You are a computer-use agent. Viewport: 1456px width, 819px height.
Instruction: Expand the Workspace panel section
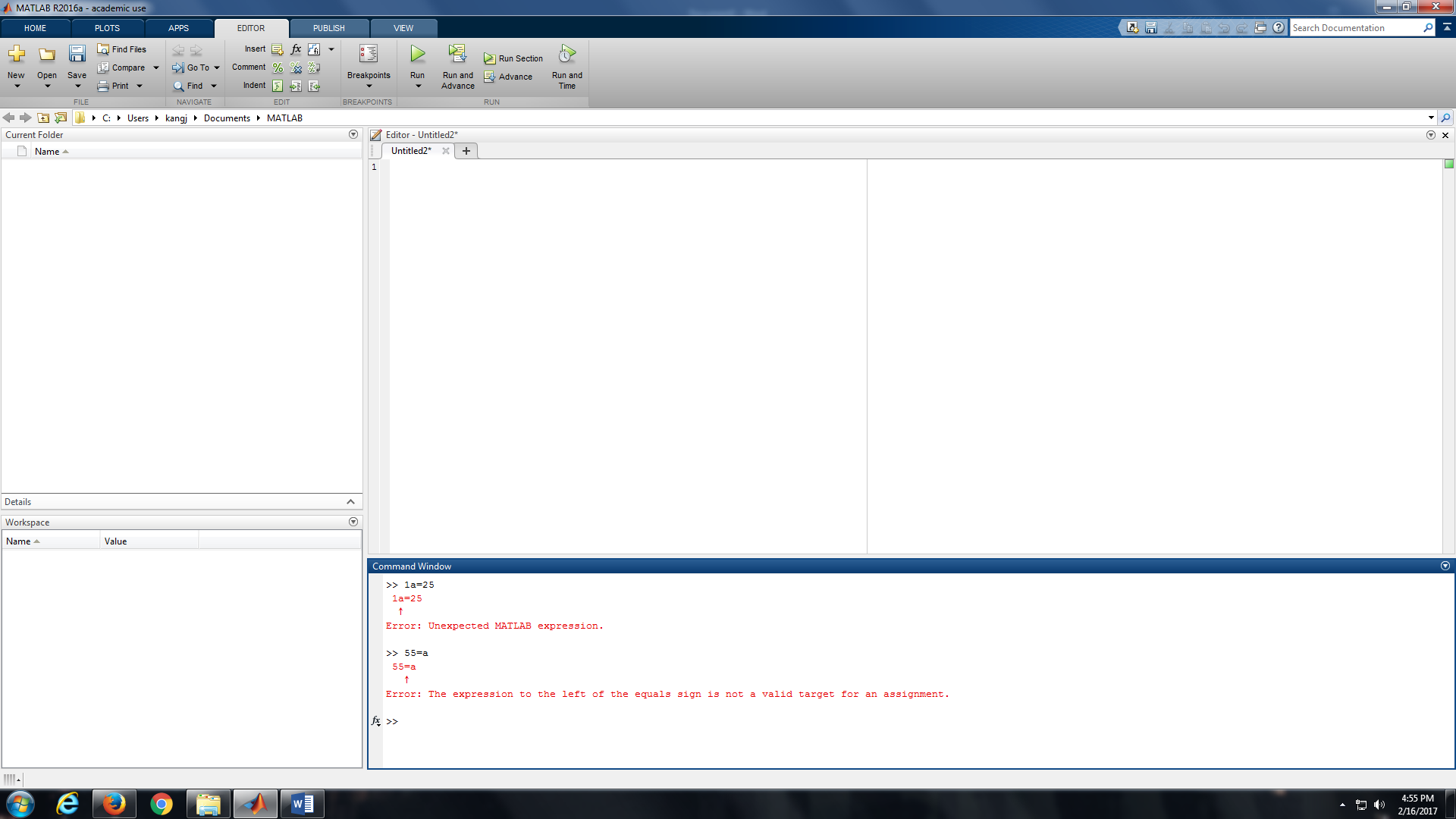[354, 521]
